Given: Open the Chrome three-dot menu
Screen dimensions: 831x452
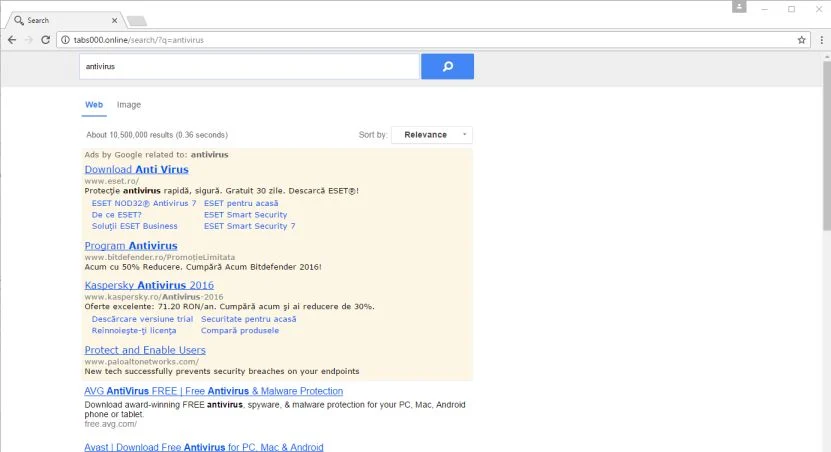Looking at the screenshot, I should pyautogui.click(x=821, y=40).
